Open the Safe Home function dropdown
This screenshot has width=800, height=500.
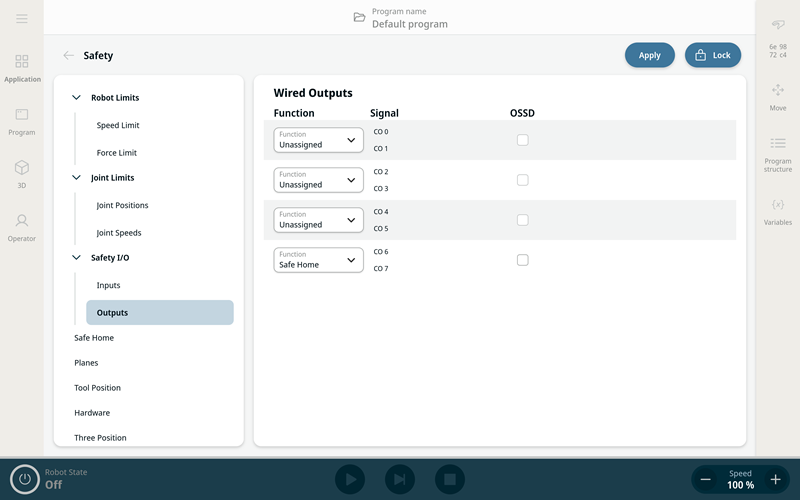[318, 260]
